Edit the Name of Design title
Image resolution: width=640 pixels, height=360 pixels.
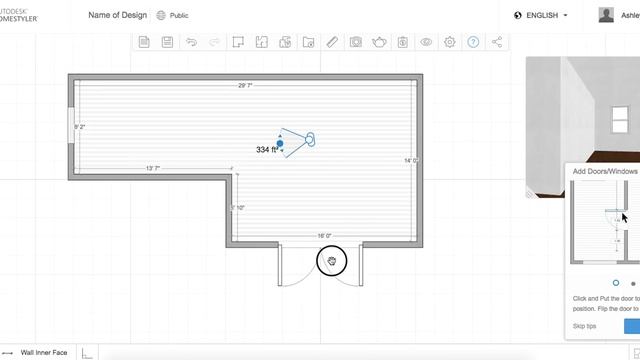point(118,15)
